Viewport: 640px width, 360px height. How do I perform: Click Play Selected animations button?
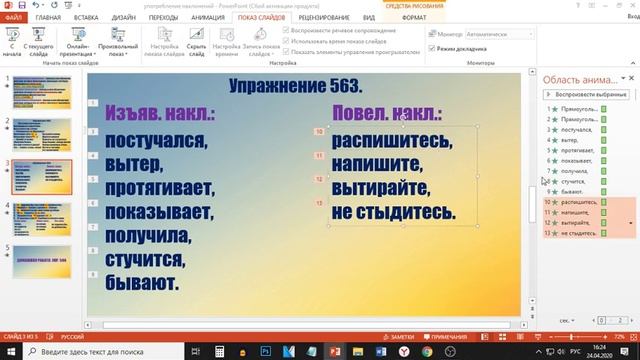coord(586,94)
